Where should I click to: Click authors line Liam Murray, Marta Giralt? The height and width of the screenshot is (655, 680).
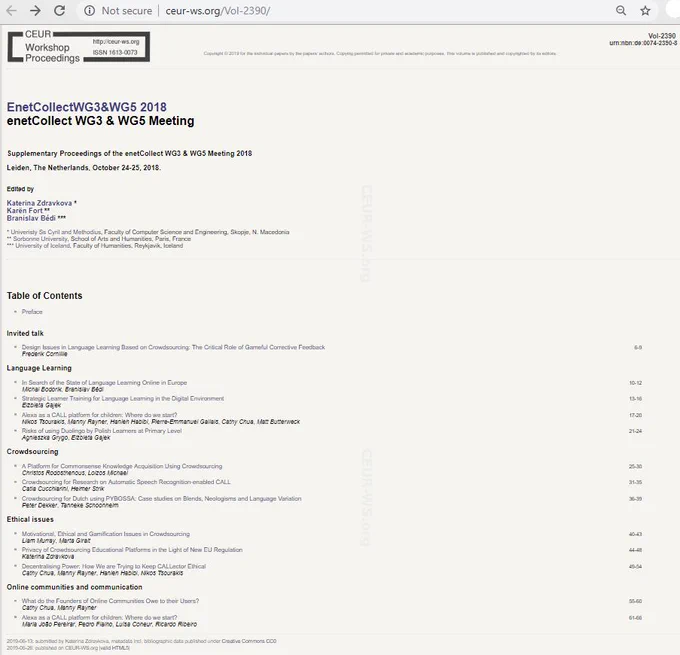pyautogui.click(x=56, y=541)
